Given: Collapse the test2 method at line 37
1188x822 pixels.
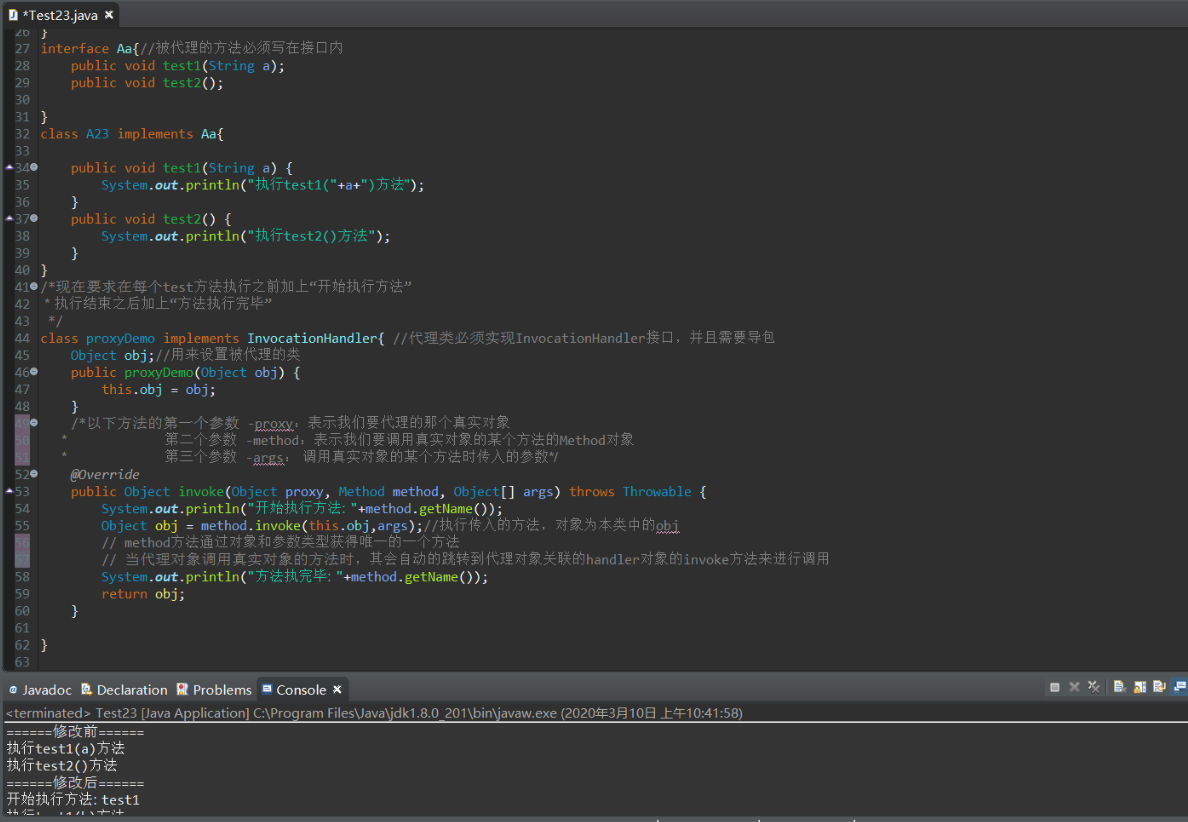Looking at the screenshot, I should click(x=34, y=219).
